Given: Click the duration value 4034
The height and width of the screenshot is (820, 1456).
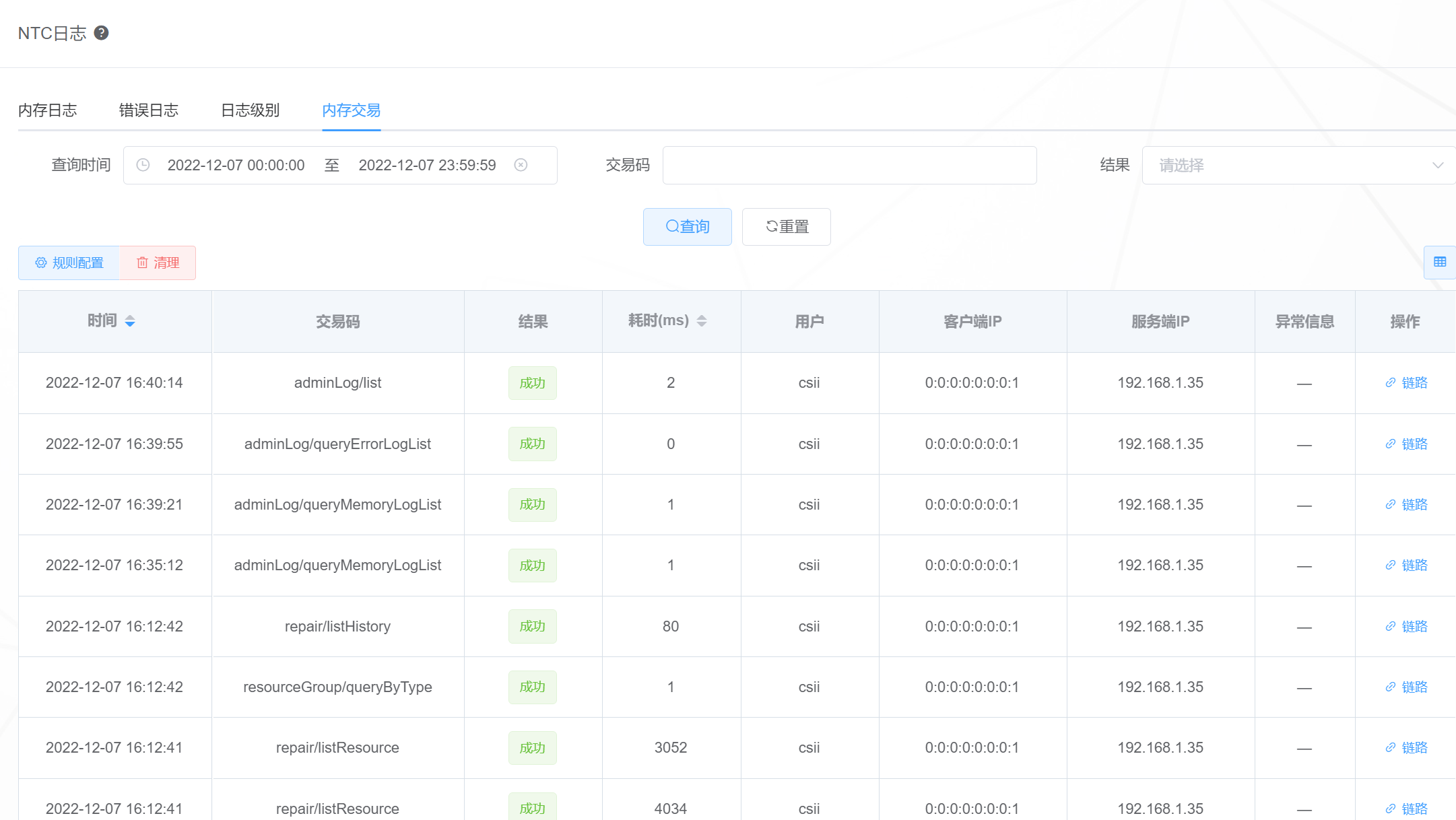Looking at the screenshot, I should [671, 809].
